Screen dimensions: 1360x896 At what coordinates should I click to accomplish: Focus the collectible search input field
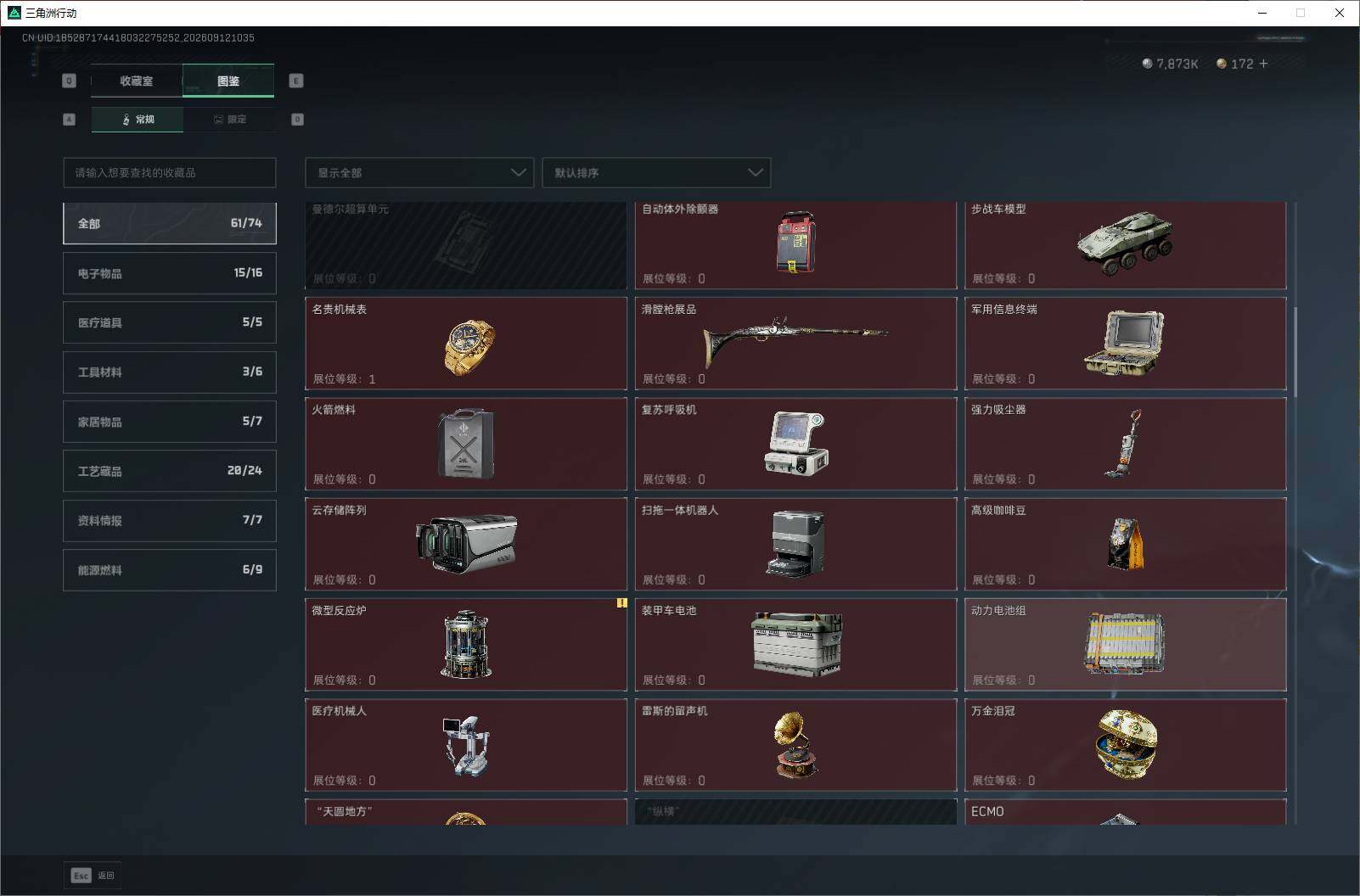[x=170, y=172]
